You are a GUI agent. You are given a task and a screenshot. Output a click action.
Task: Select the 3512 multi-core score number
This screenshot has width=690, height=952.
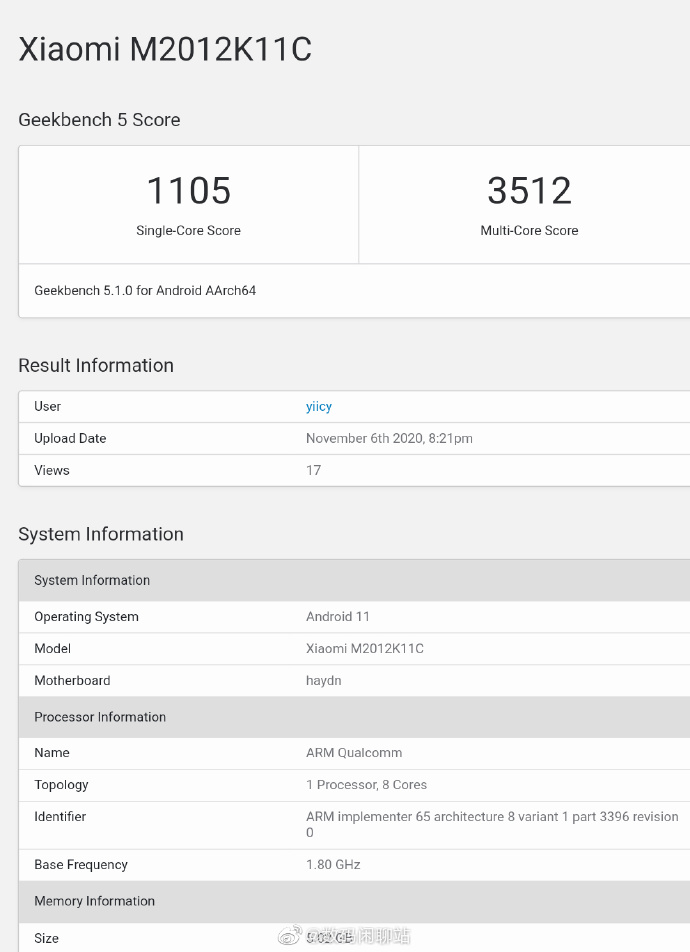pos(529,190)
